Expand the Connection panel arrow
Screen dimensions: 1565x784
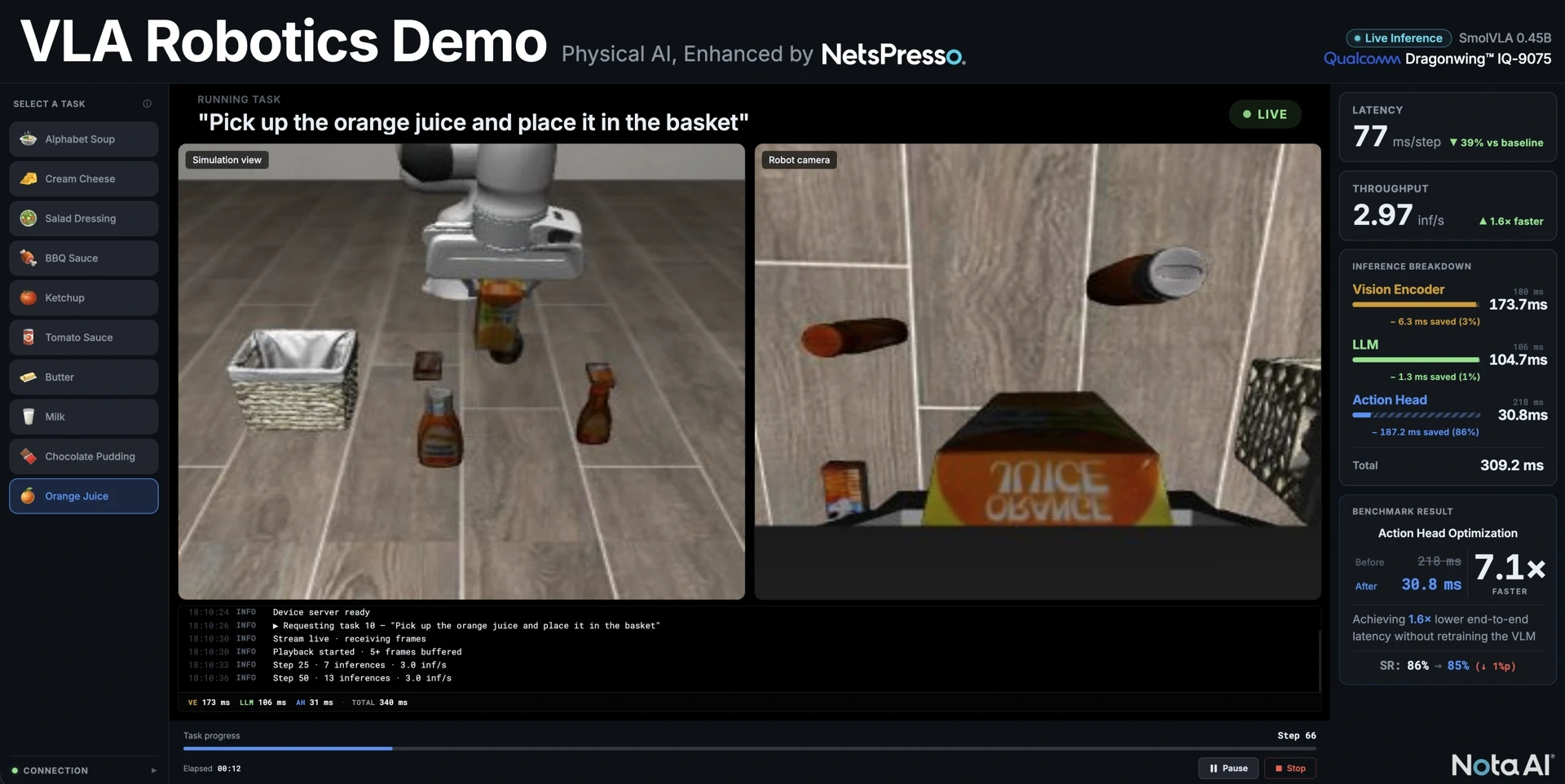153,770
